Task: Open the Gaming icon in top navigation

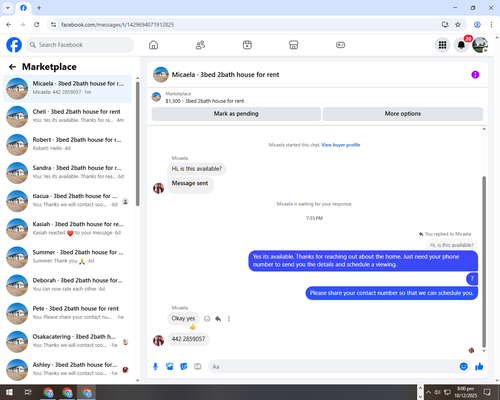Action: click(340, 45)
